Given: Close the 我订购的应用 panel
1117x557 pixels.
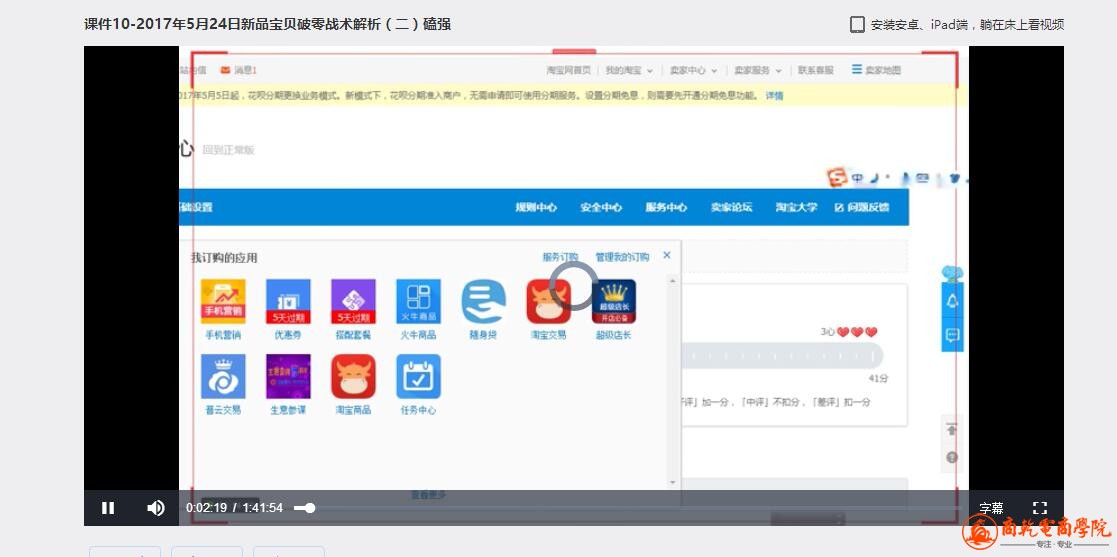Looking at the screenshot, I should coord(667,256).
